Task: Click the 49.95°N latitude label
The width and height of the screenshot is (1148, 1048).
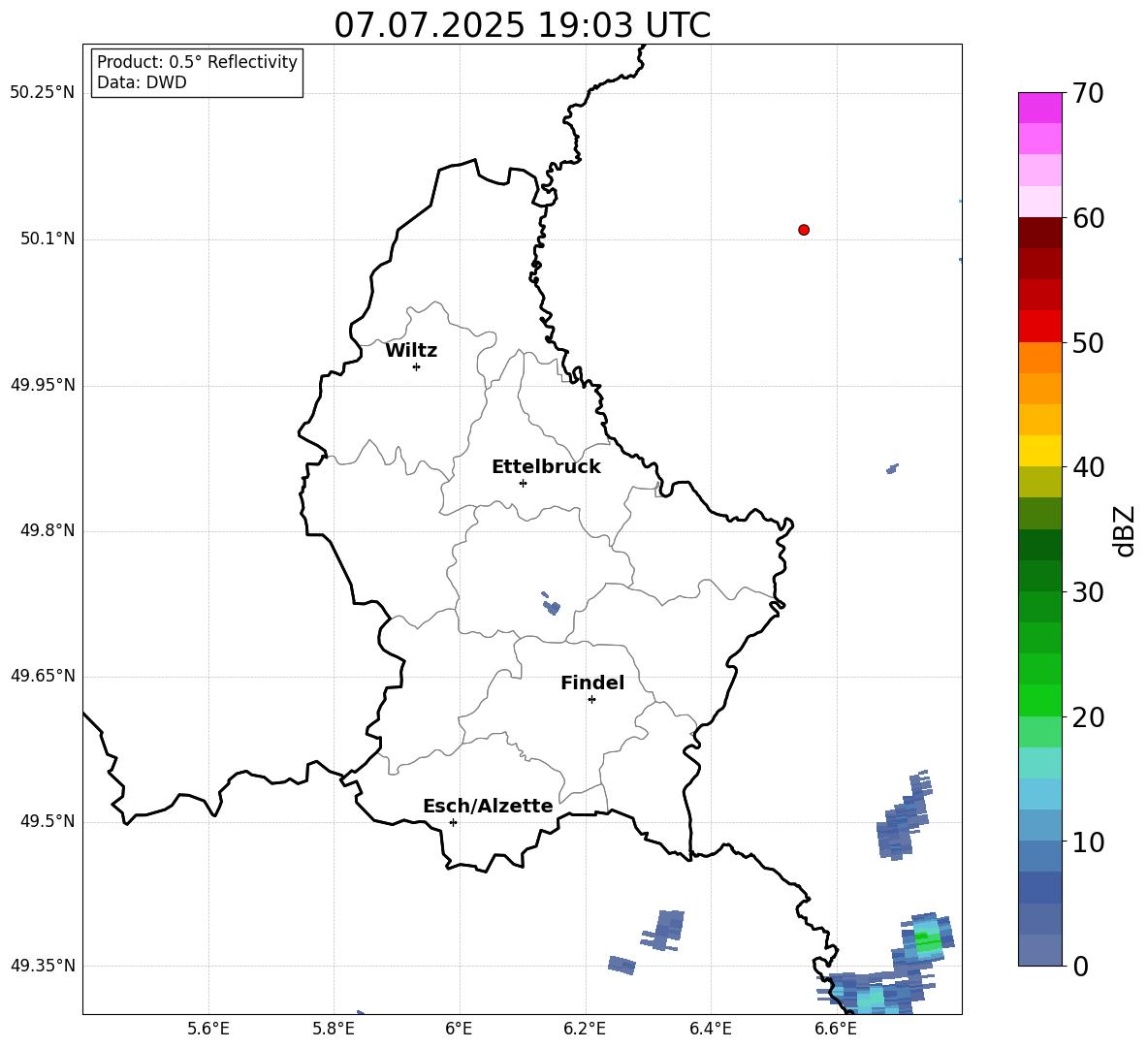Action: [x=42, y=385]
